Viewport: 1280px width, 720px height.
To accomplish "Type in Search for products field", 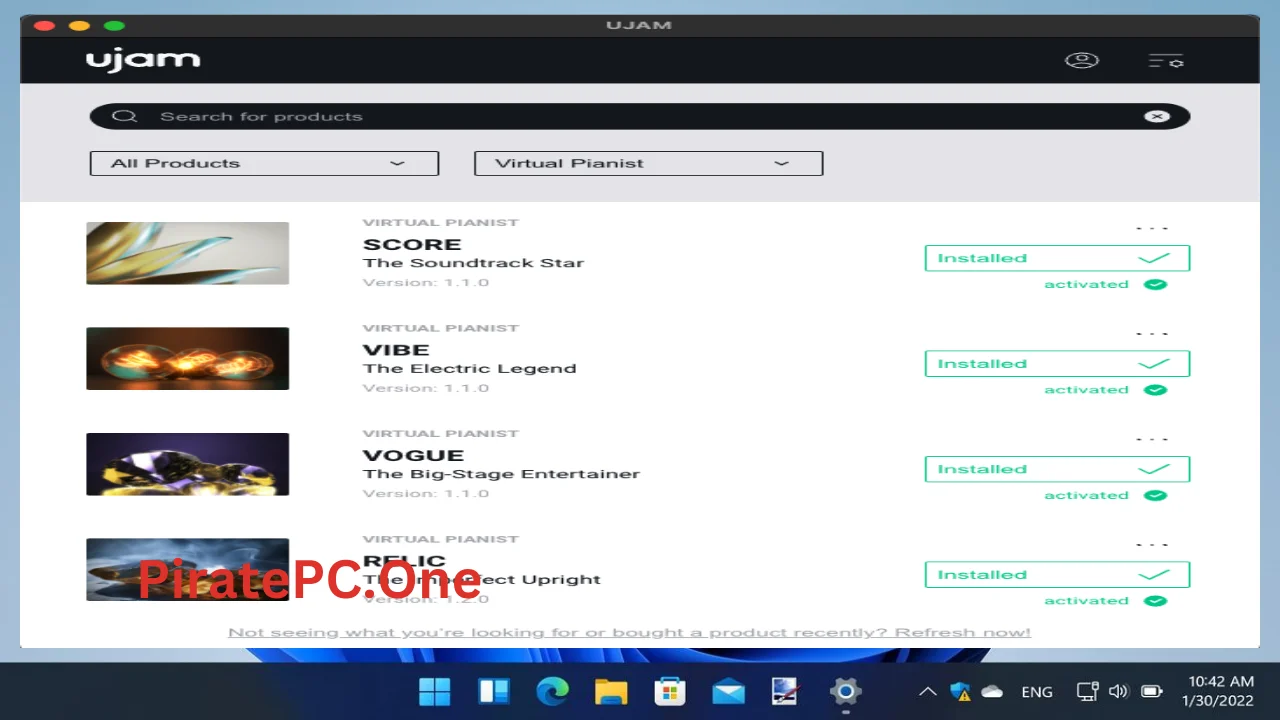I will pyautogui.click(x=640, y=116).
